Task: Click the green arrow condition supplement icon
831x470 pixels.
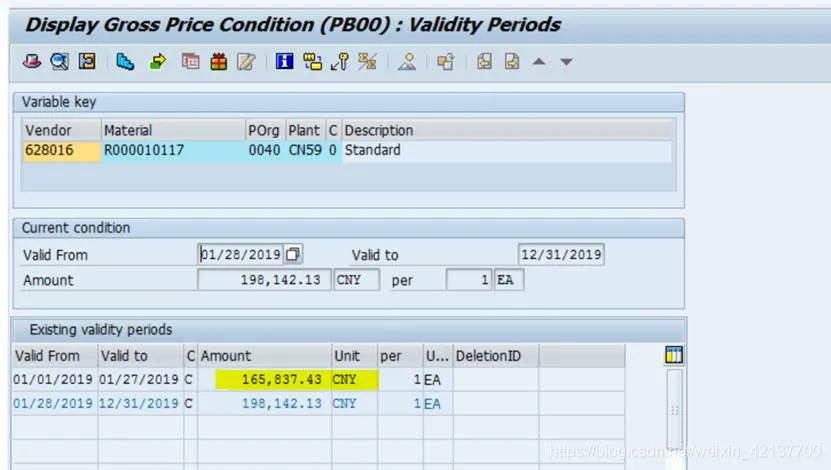Action: [x=157, y=61]
